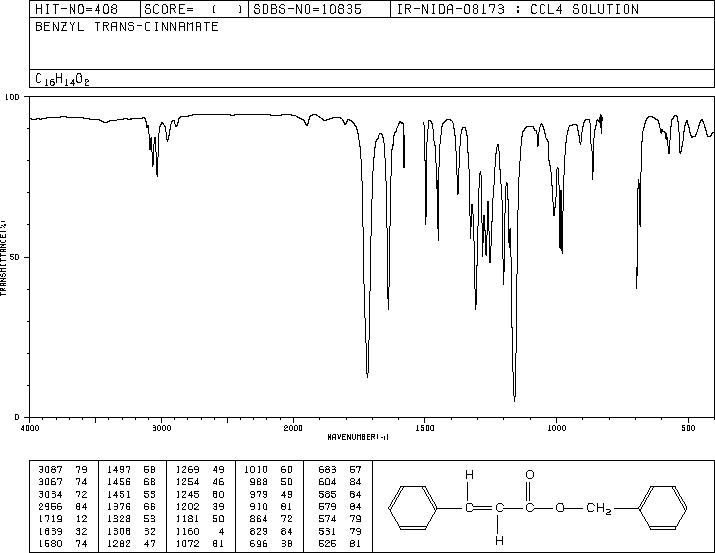This screenshot has width=715, height=553.
Task: Click the 50 mark on the transmittance axis
Action: 15,257
